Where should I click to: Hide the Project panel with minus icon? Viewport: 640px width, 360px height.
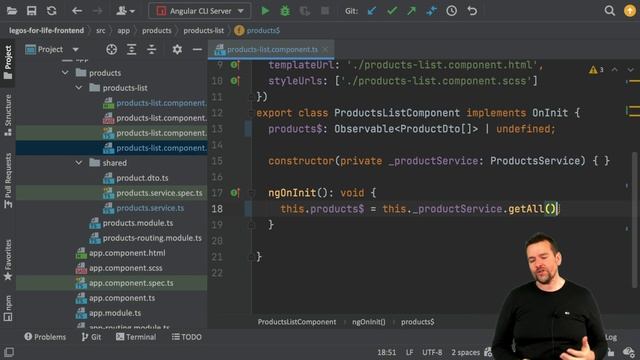(197, 49)
